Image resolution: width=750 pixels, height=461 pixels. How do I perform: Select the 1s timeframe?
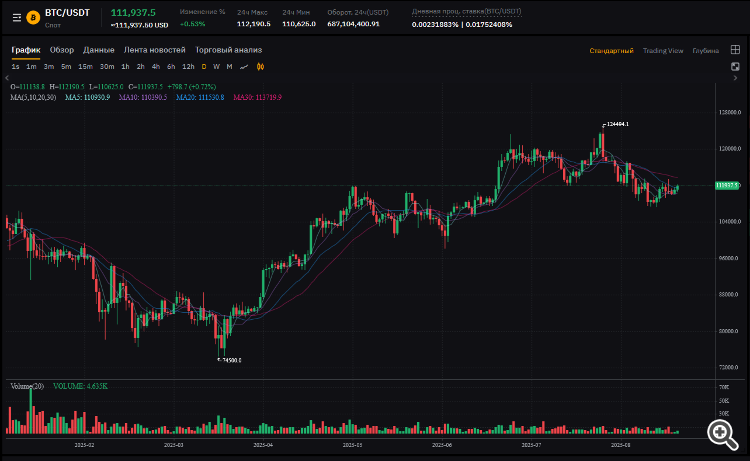15,66
